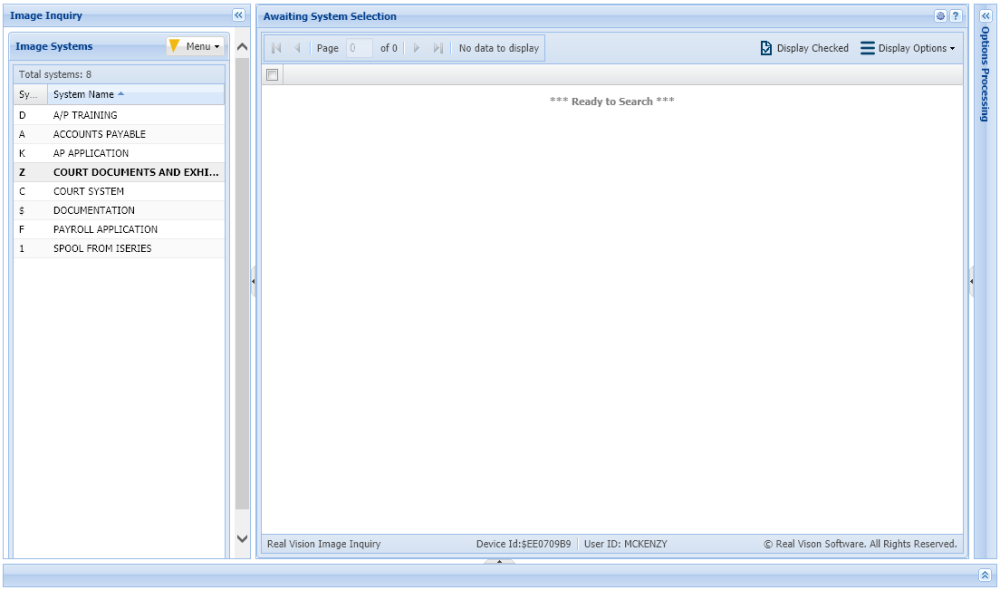This screenshot has width=1000, height=590.
Task: Click the scroll up arrow of systems list
Action: coord(242,47)
